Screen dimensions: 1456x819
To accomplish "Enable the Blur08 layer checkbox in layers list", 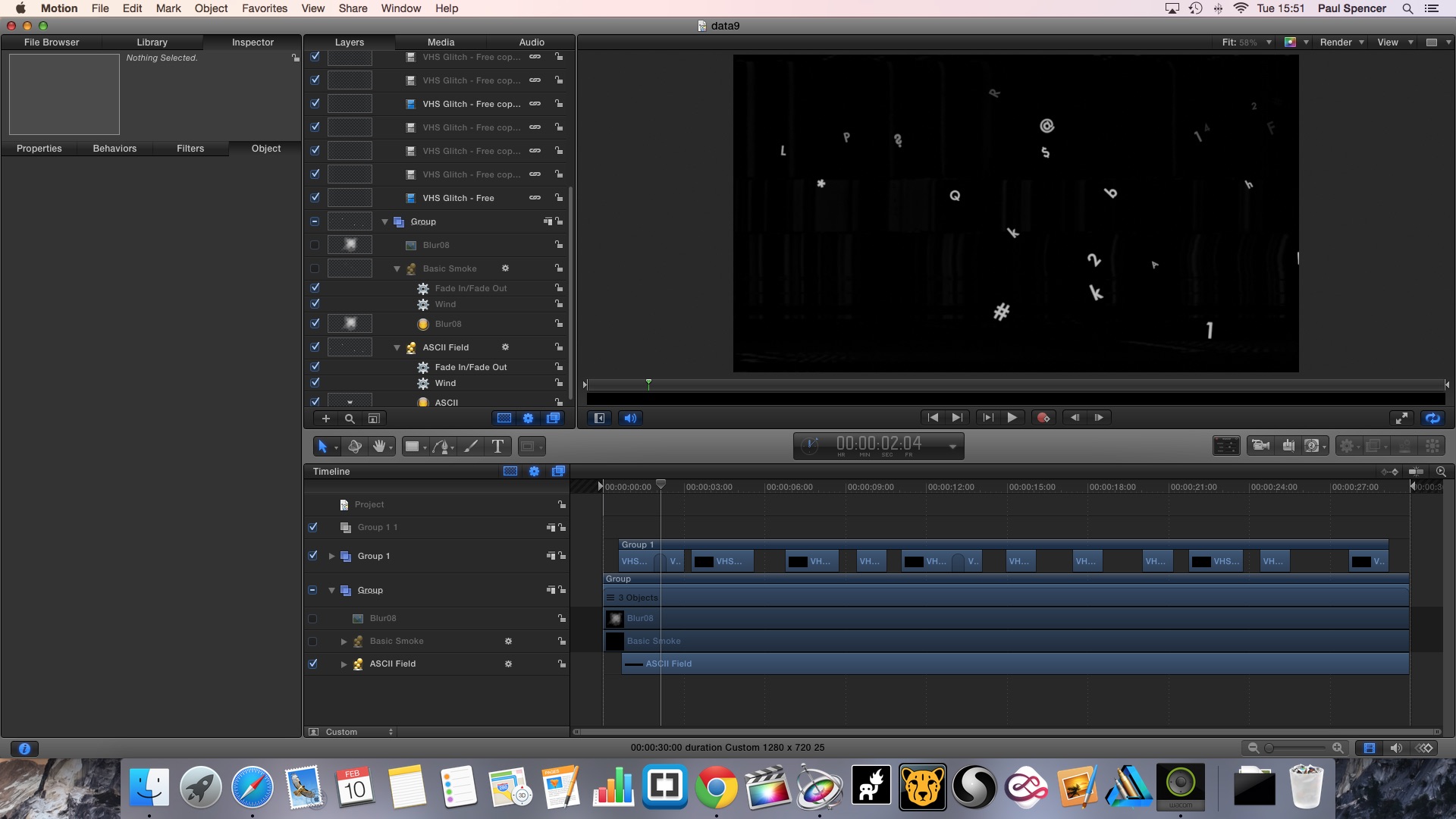I will click(x=315, y=245).
